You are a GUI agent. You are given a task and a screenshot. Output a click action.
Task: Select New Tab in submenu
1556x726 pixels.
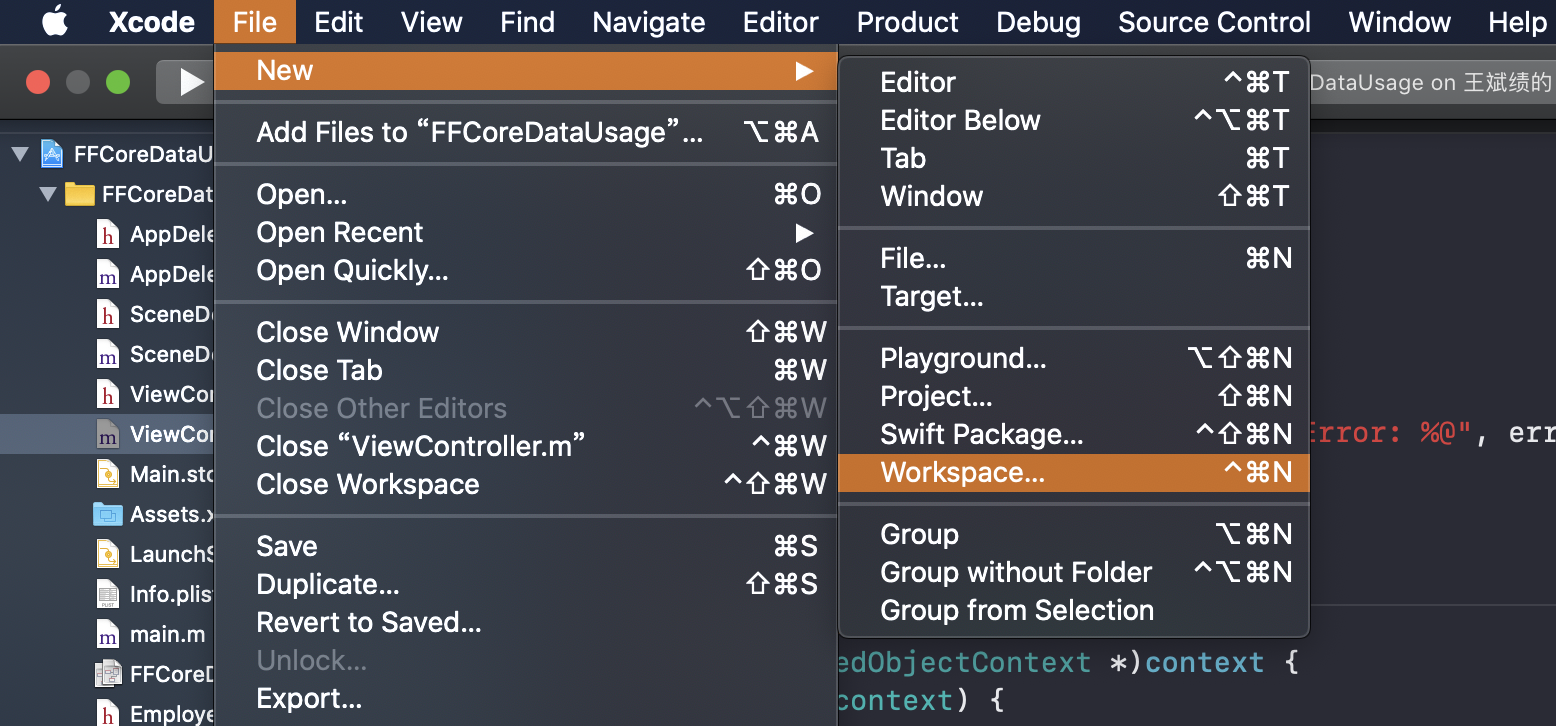point(1073,158)
